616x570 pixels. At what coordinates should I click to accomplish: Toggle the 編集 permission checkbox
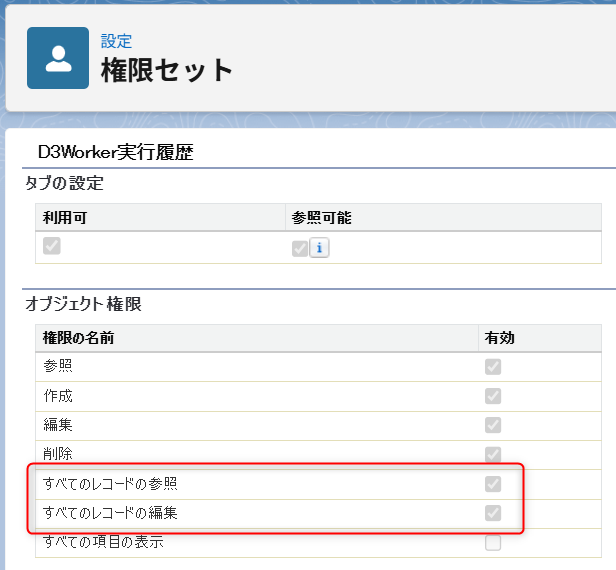click(x=493, y=425)
